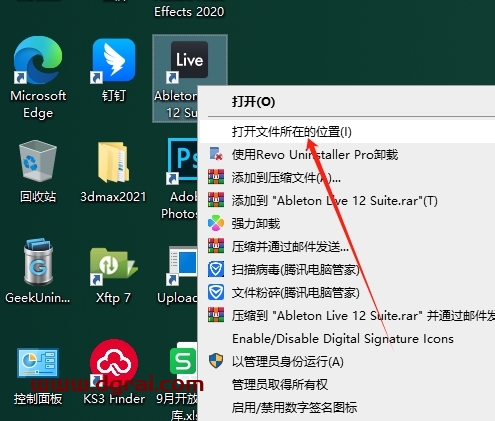Select the 9月开放 spreadsheet file icon
Viewport: 495px width, 421px height.
[x=183, y=362]
